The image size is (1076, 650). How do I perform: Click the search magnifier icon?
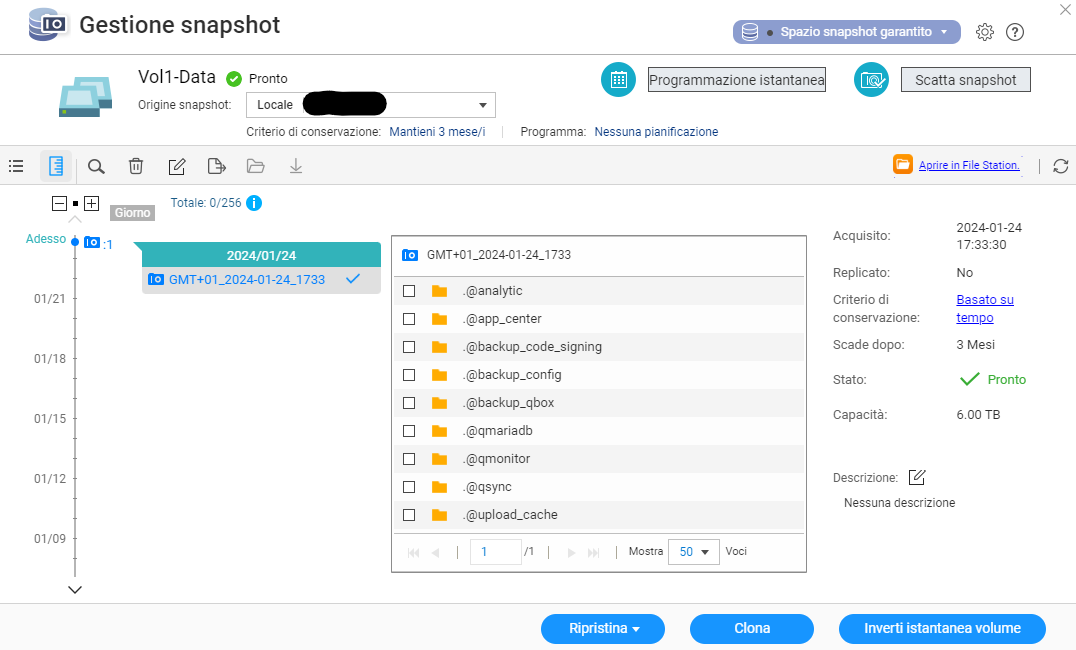[x=96, y=166]
